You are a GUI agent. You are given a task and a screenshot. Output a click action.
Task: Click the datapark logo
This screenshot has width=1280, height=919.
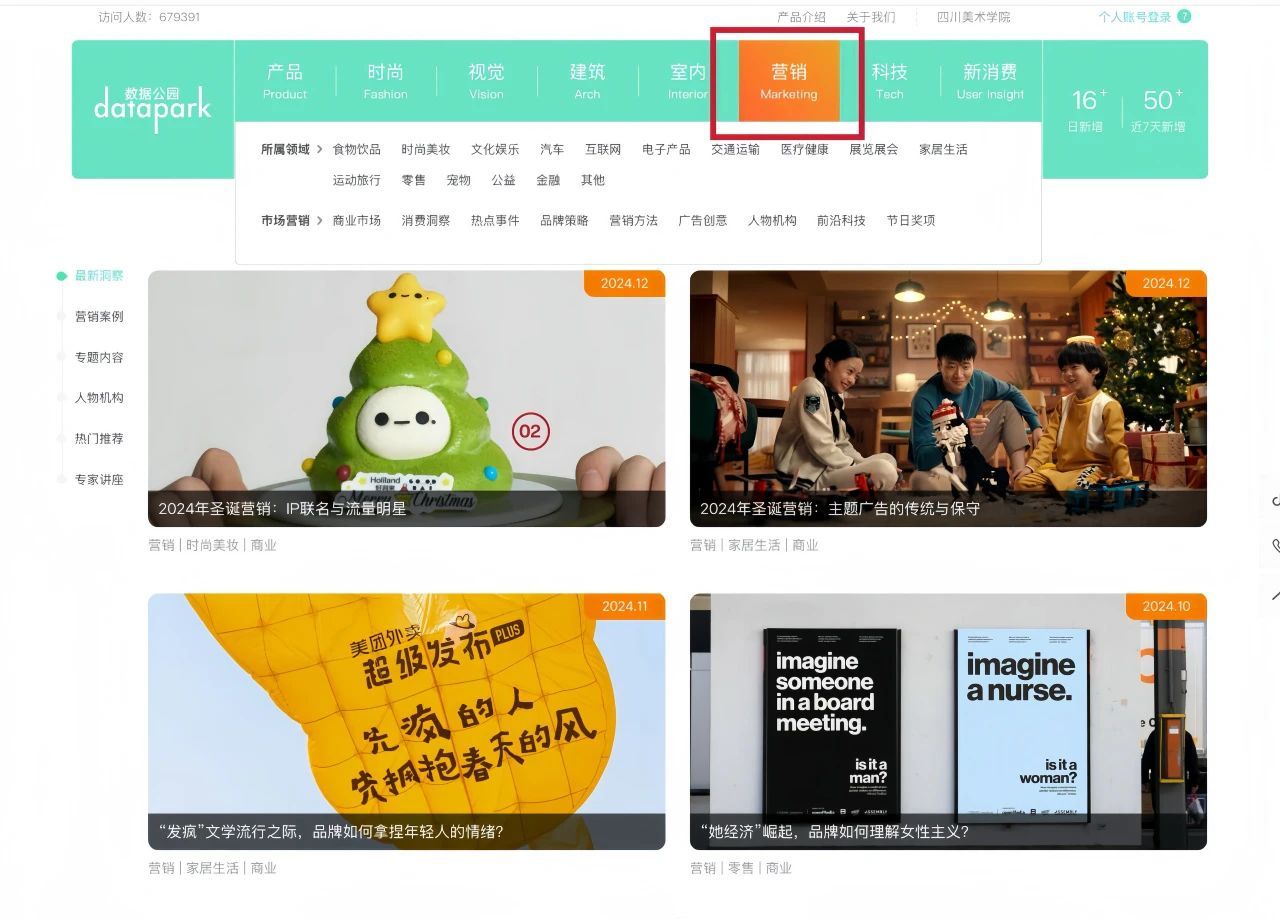point(152,108)
